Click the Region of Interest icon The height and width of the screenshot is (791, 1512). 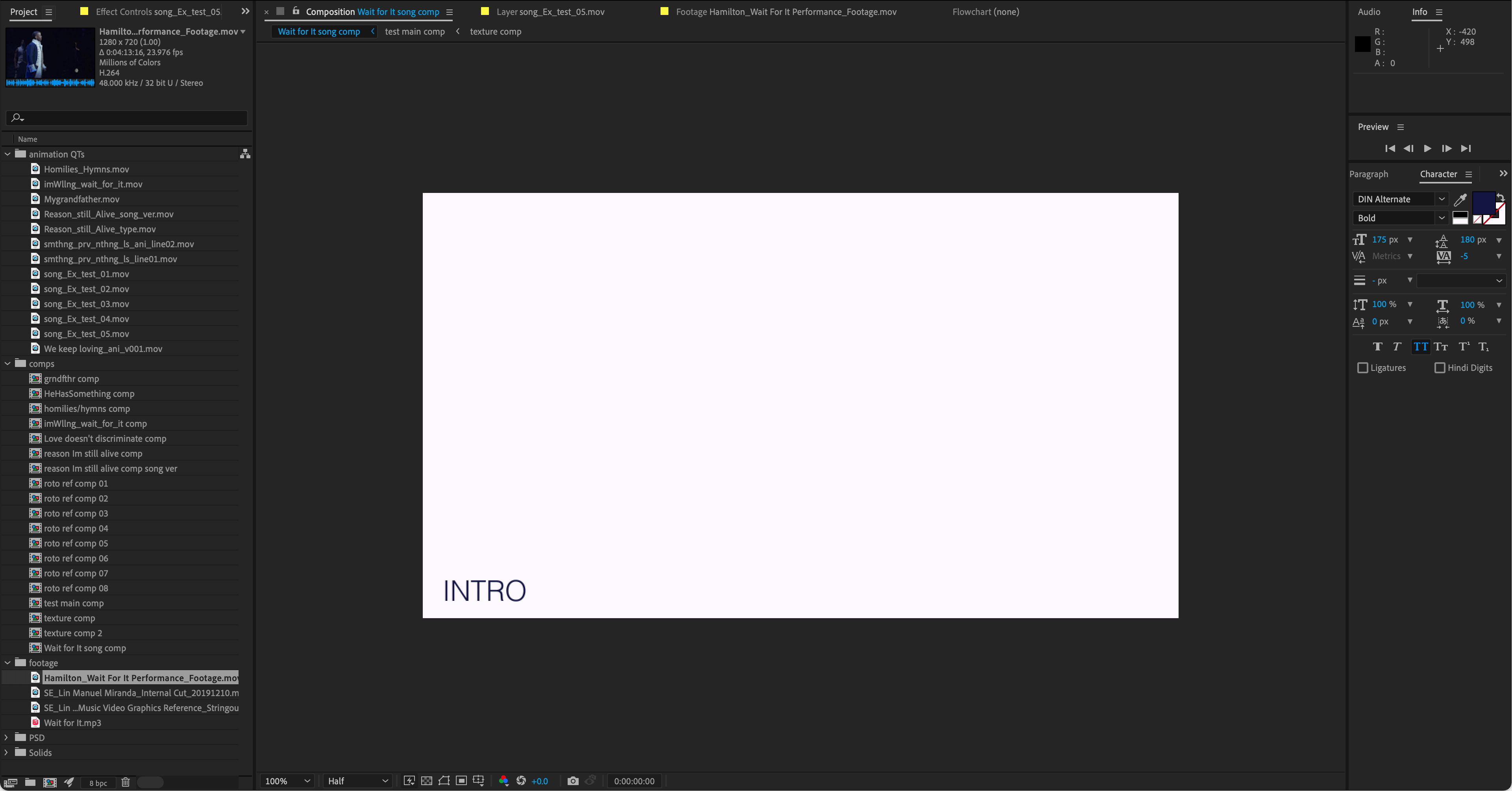[461, 780]
